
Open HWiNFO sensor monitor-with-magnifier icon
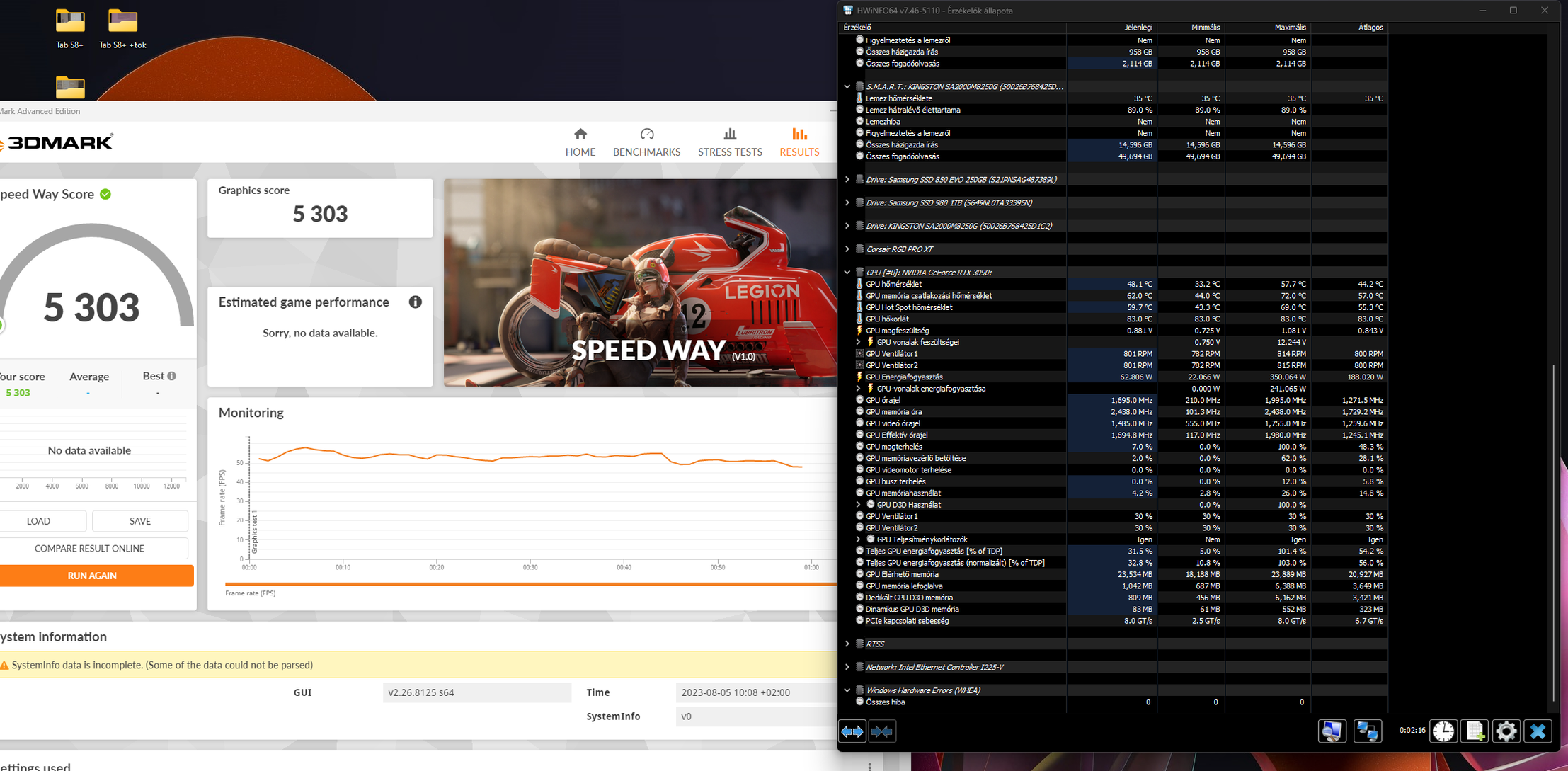[x=1332, y=731]
